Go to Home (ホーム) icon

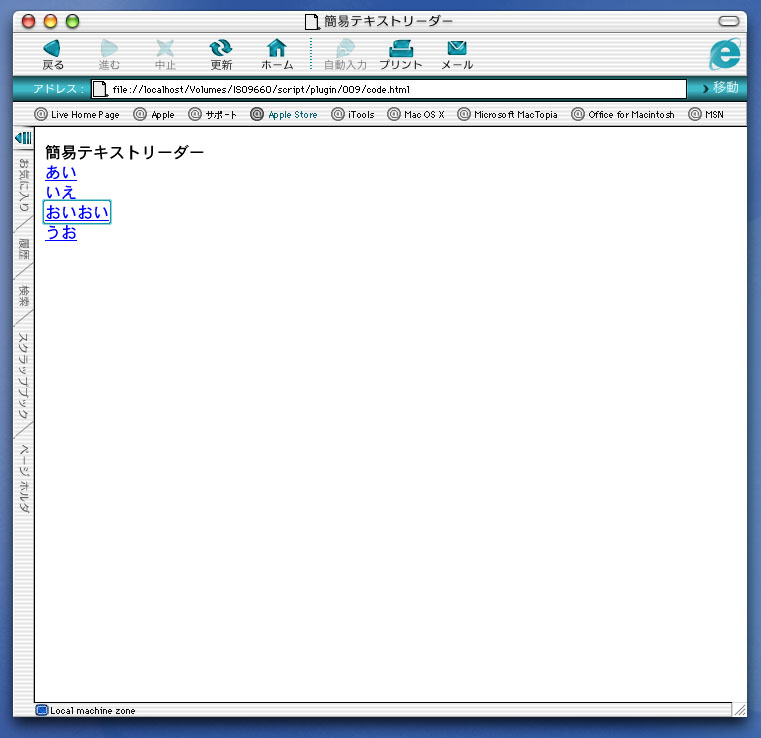tap(277, 48)
